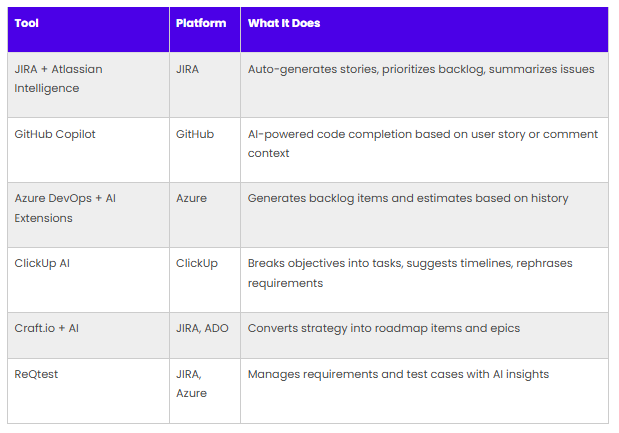Select the "ReQtest" tool name
This screenshot has width=619, height=433.
[37, 374]
